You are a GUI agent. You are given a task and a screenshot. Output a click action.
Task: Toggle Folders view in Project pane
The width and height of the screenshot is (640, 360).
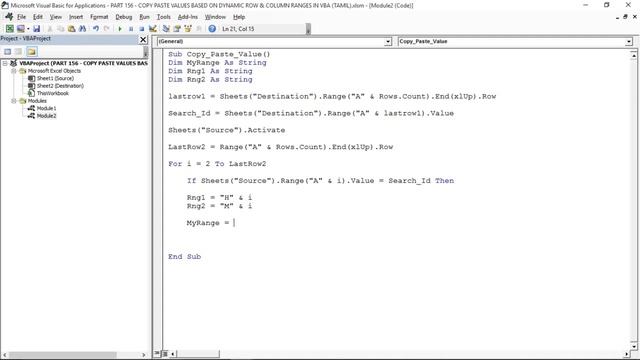point(32,51)
